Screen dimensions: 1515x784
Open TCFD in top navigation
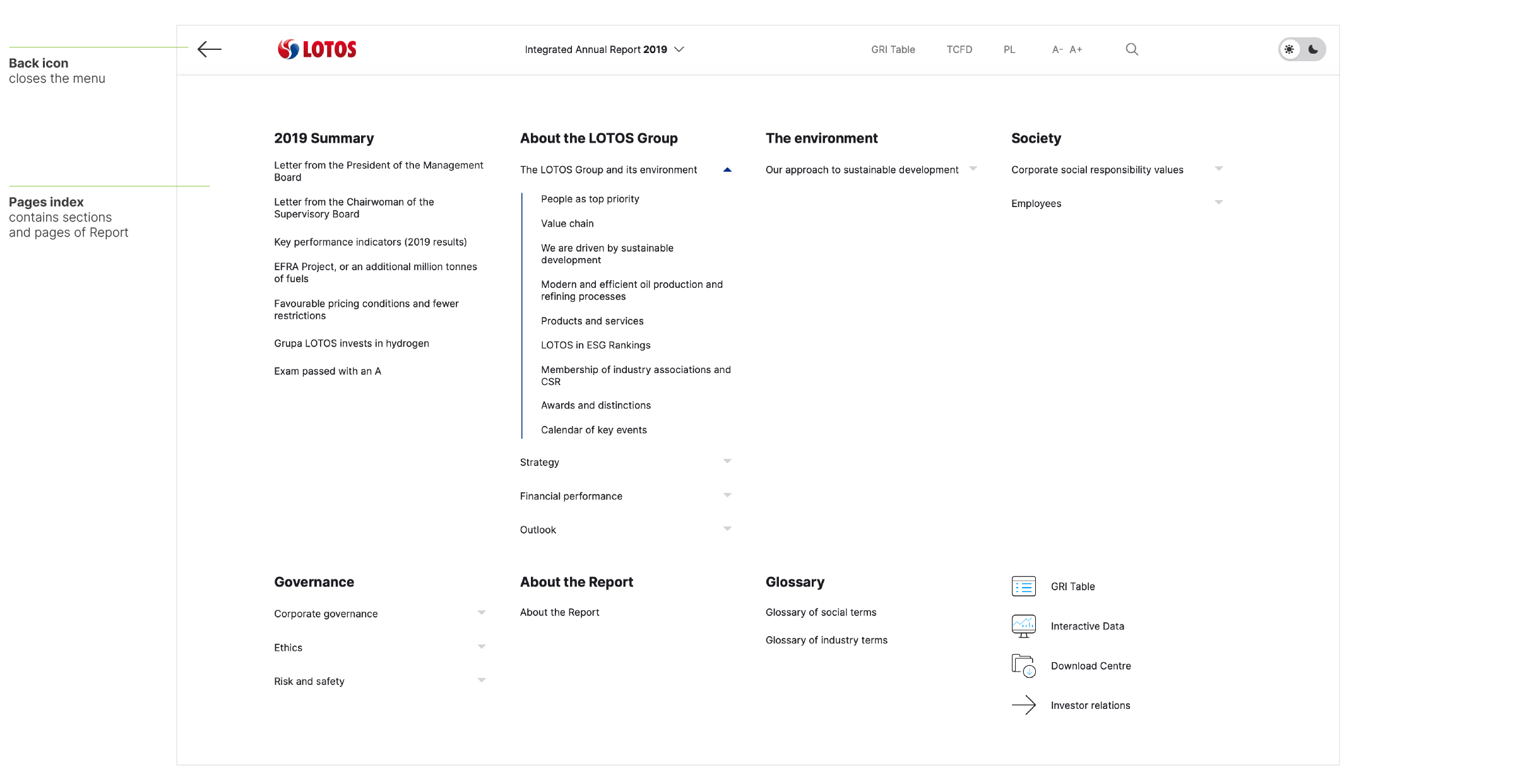(x=959, y=49)
